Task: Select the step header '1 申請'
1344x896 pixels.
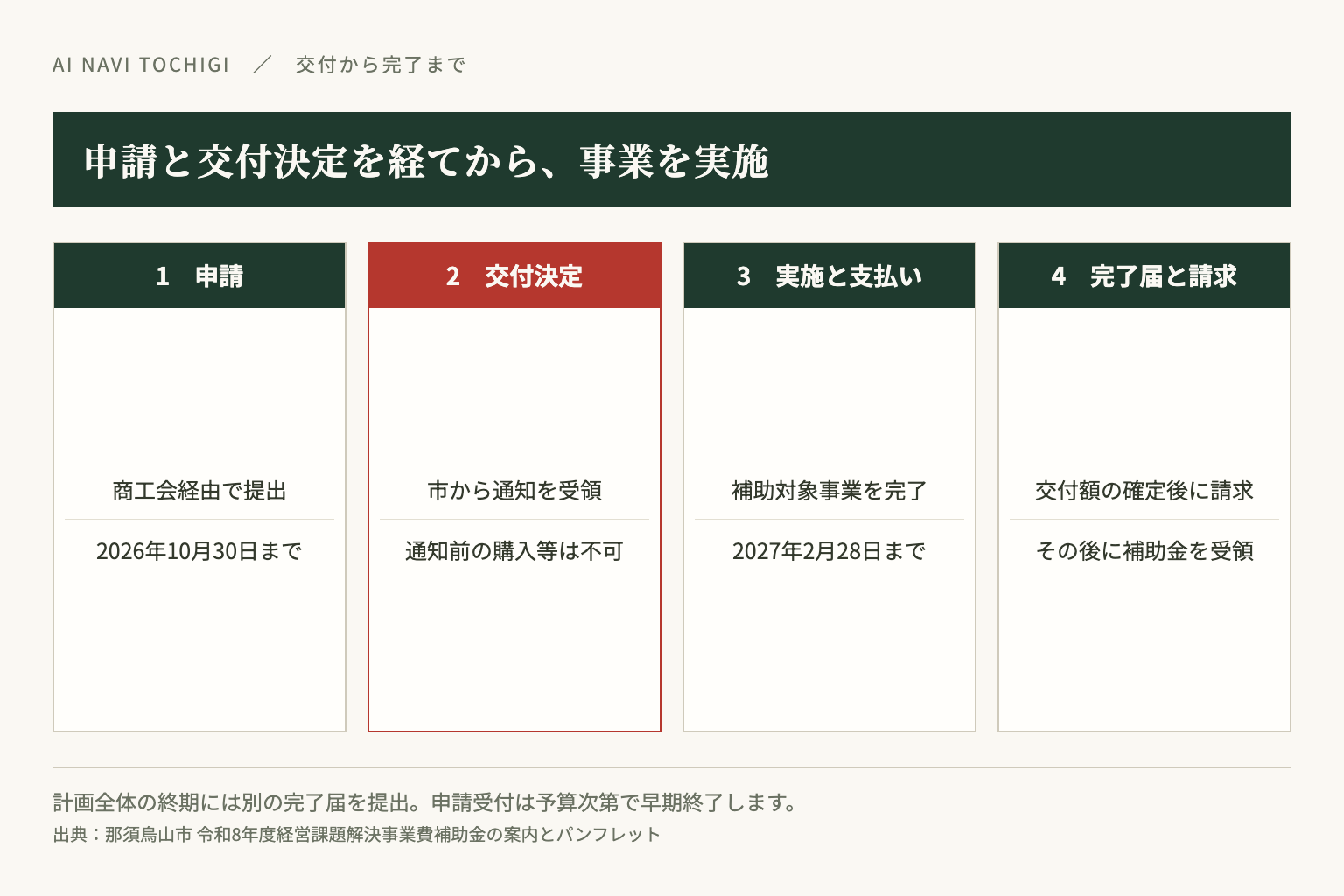Action: tap(199, 276)
